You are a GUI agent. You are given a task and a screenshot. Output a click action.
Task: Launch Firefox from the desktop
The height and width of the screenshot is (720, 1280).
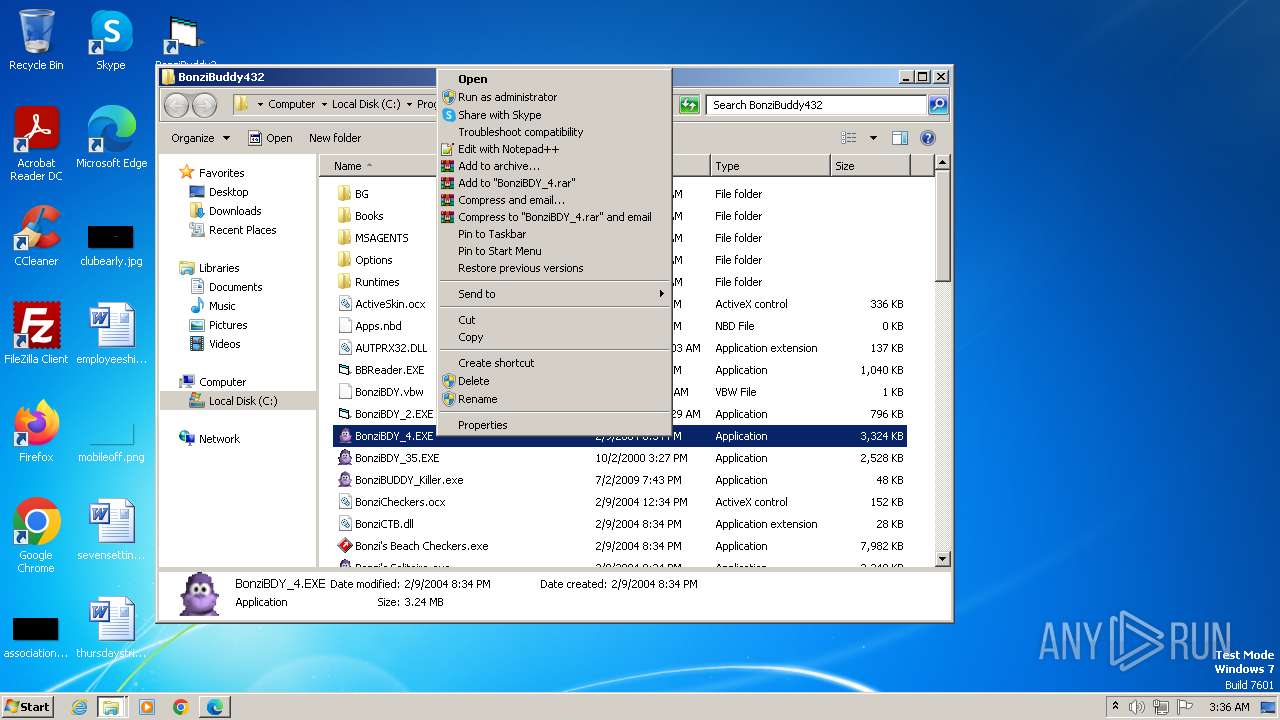tap(36, 431)
